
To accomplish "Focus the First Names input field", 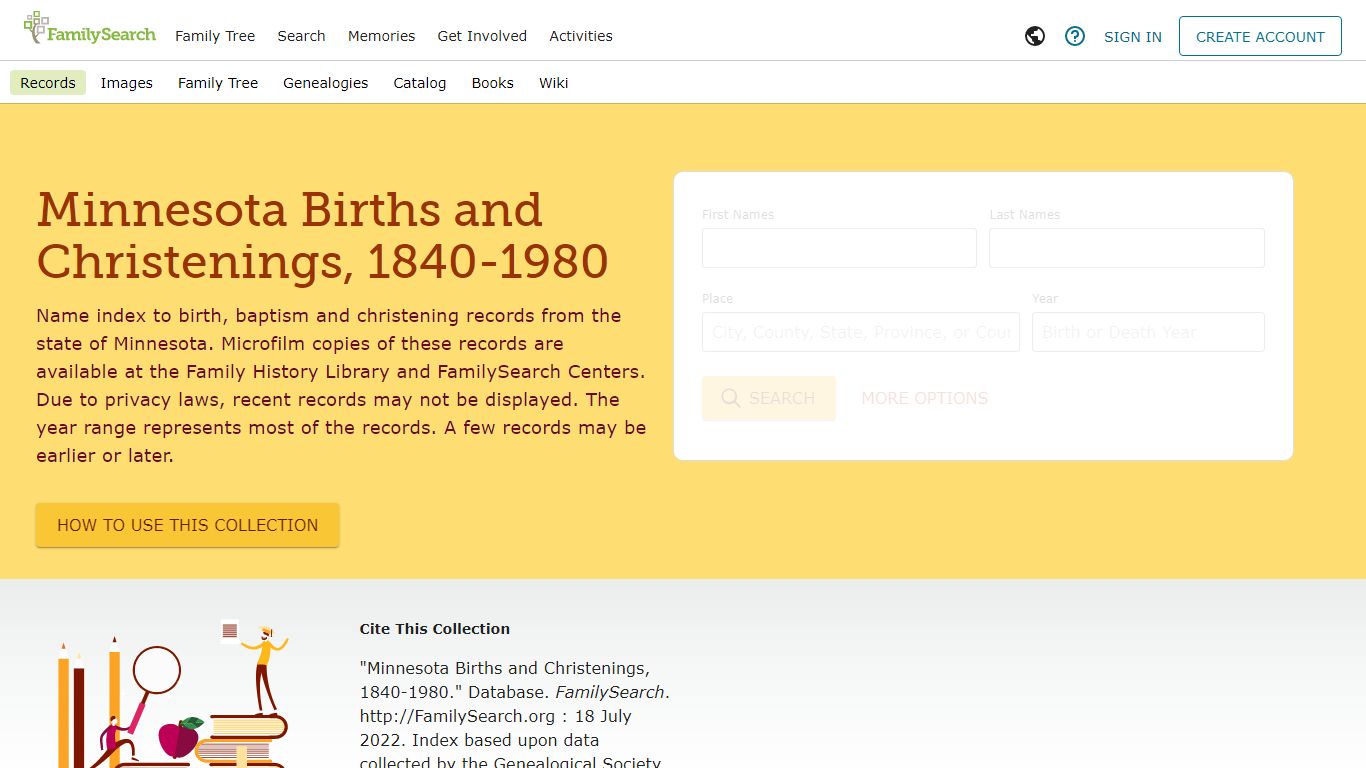I will coord(839,248).
